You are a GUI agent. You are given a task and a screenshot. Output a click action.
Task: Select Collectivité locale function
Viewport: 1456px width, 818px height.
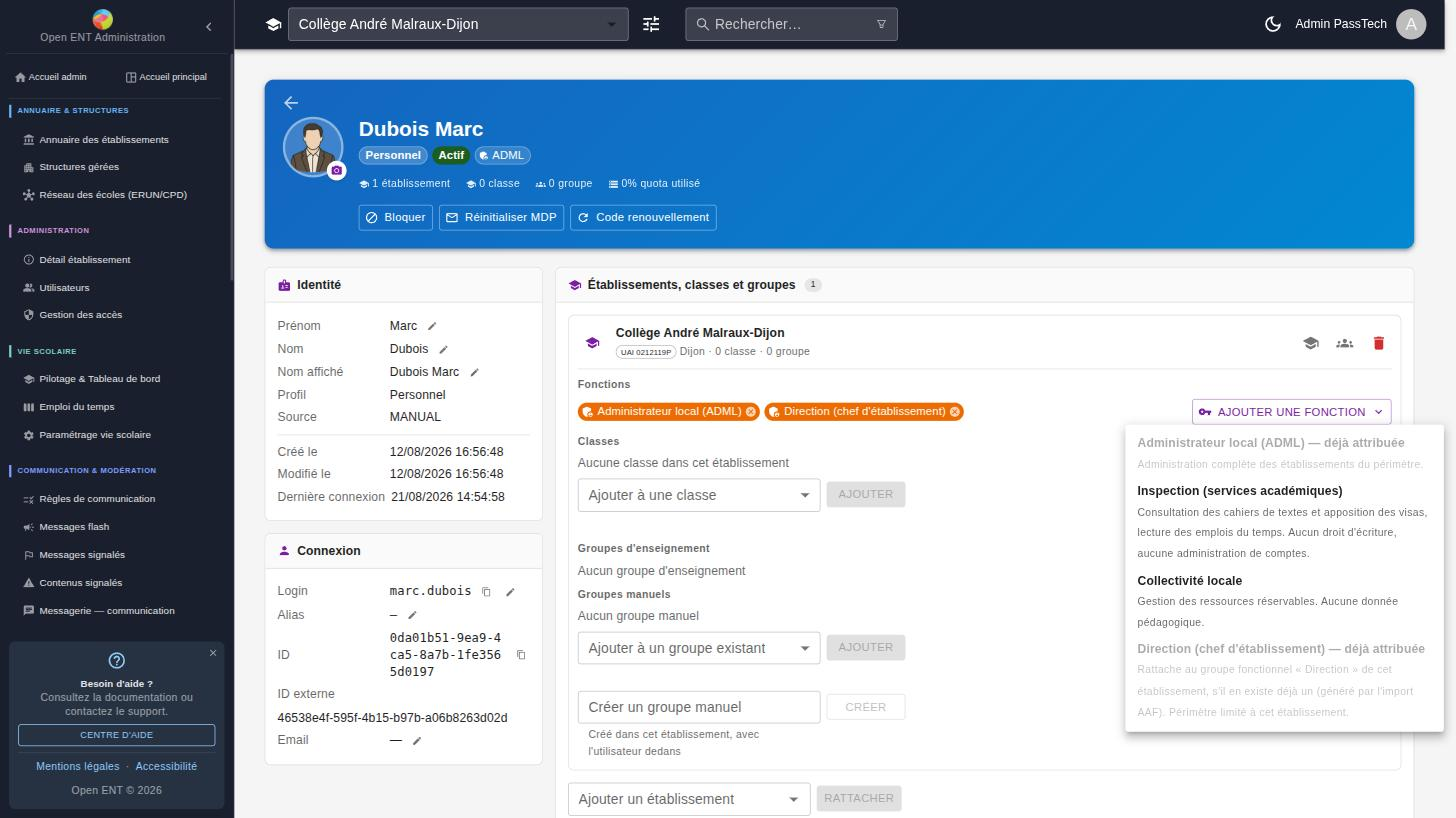coord(1284,601)
